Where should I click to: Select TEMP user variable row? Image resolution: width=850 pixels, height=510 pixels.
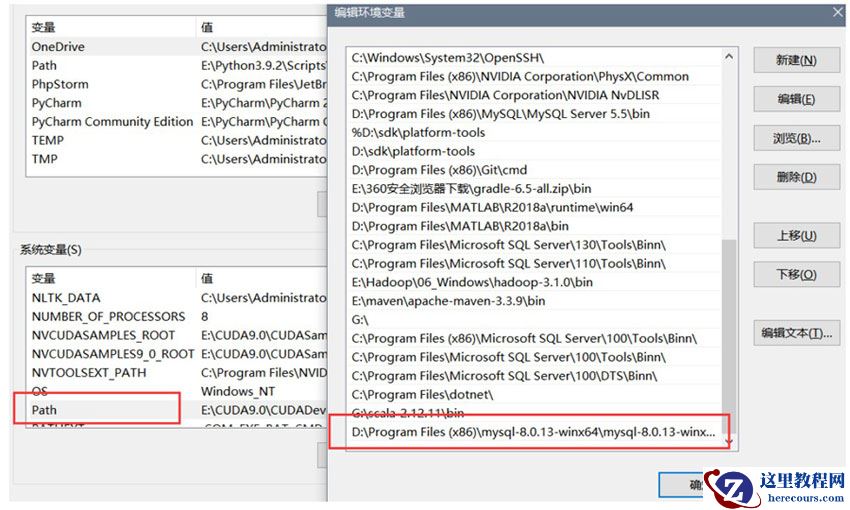click(177, 140)
